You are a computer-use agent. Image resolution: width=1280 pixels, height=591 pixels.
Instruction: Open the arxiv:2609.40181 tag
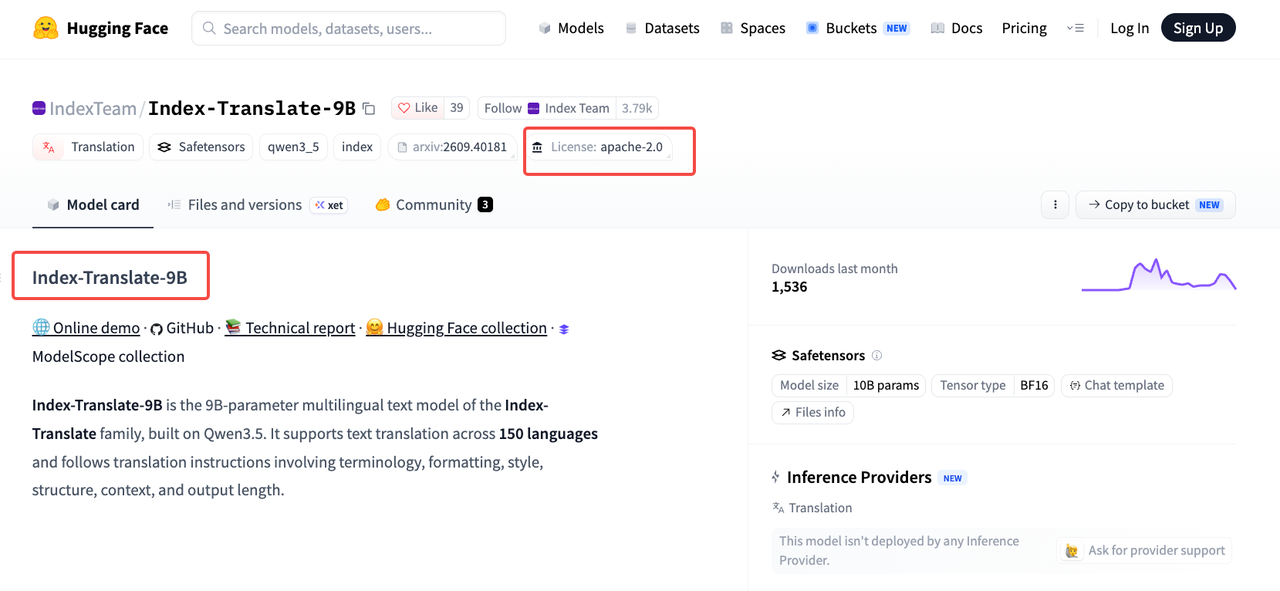(x=452, y=147)
